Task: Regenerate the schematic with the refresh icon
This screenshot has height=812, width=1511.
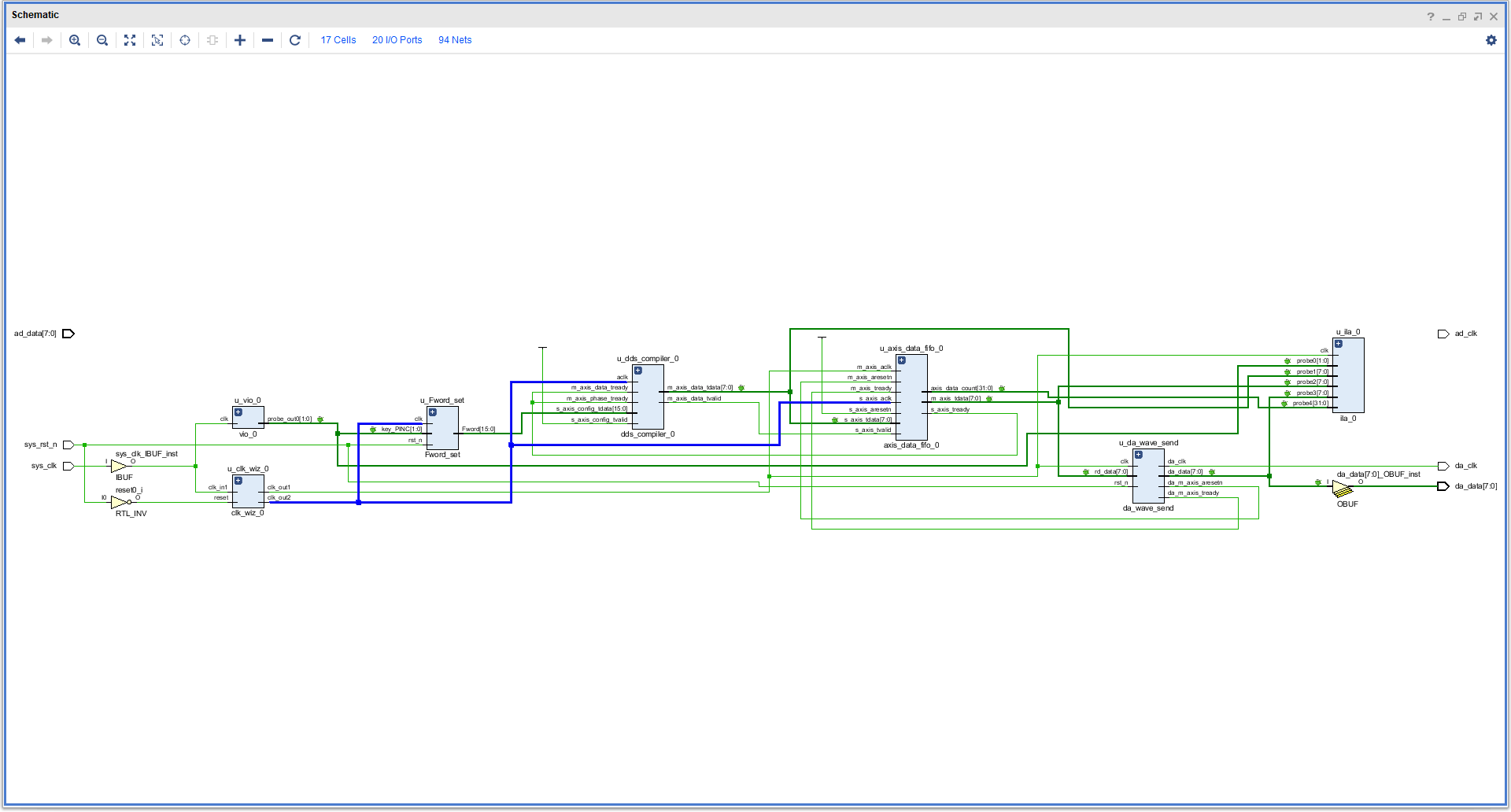Action: point(295,40)
